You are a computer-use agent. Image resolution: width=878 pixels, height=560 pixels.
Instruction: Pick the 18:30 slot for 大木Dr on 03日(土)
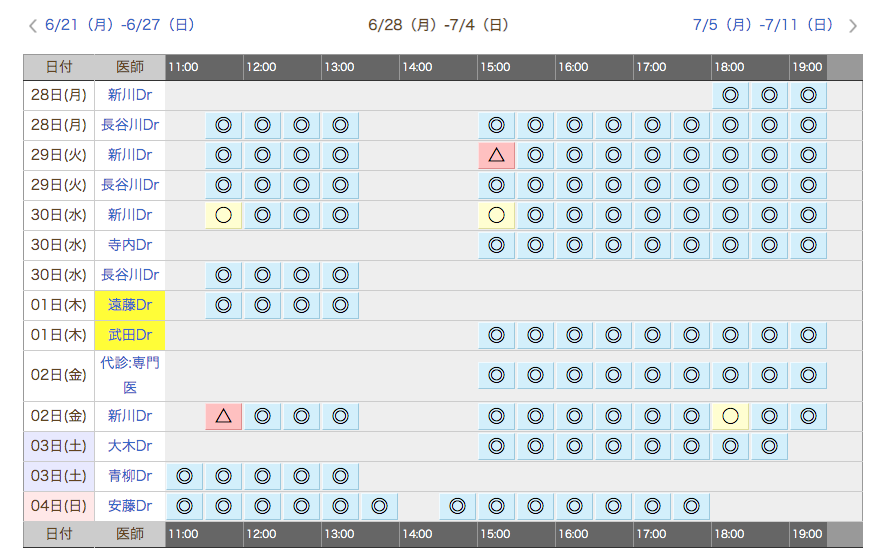click(x=769, y=446)
